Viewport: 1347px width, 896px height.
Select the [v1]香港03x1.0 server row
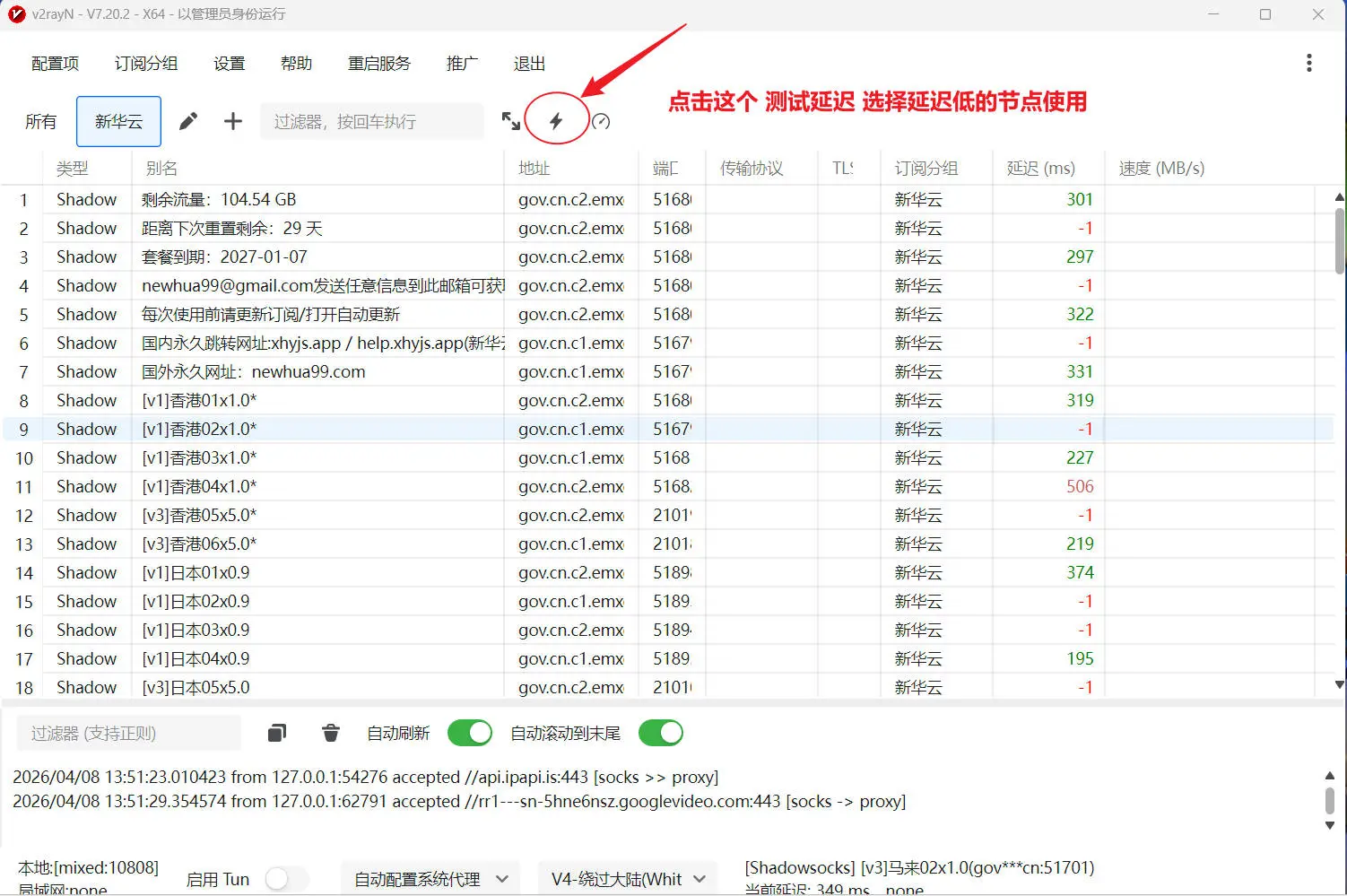pyautogui.click(x=269, y=457)
